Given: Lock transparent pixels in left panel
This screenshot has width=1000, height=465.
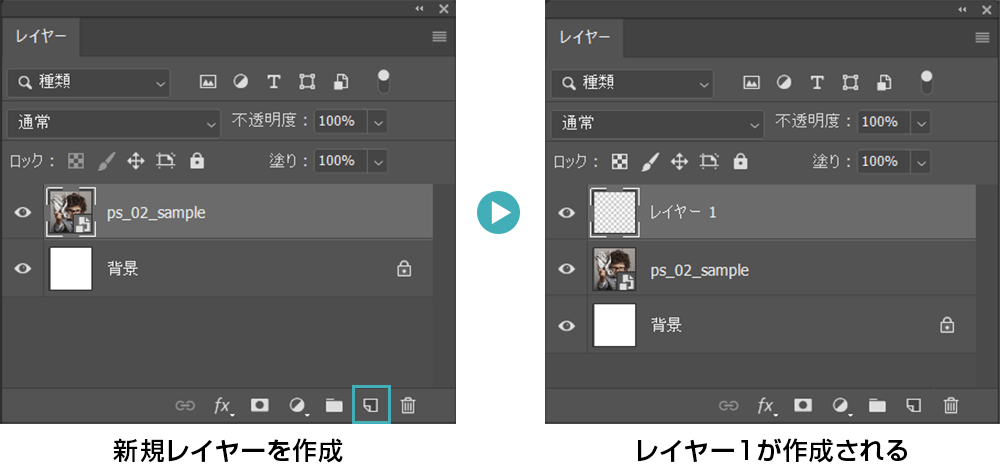Looking at the screenshot, I should click(75, 161).
